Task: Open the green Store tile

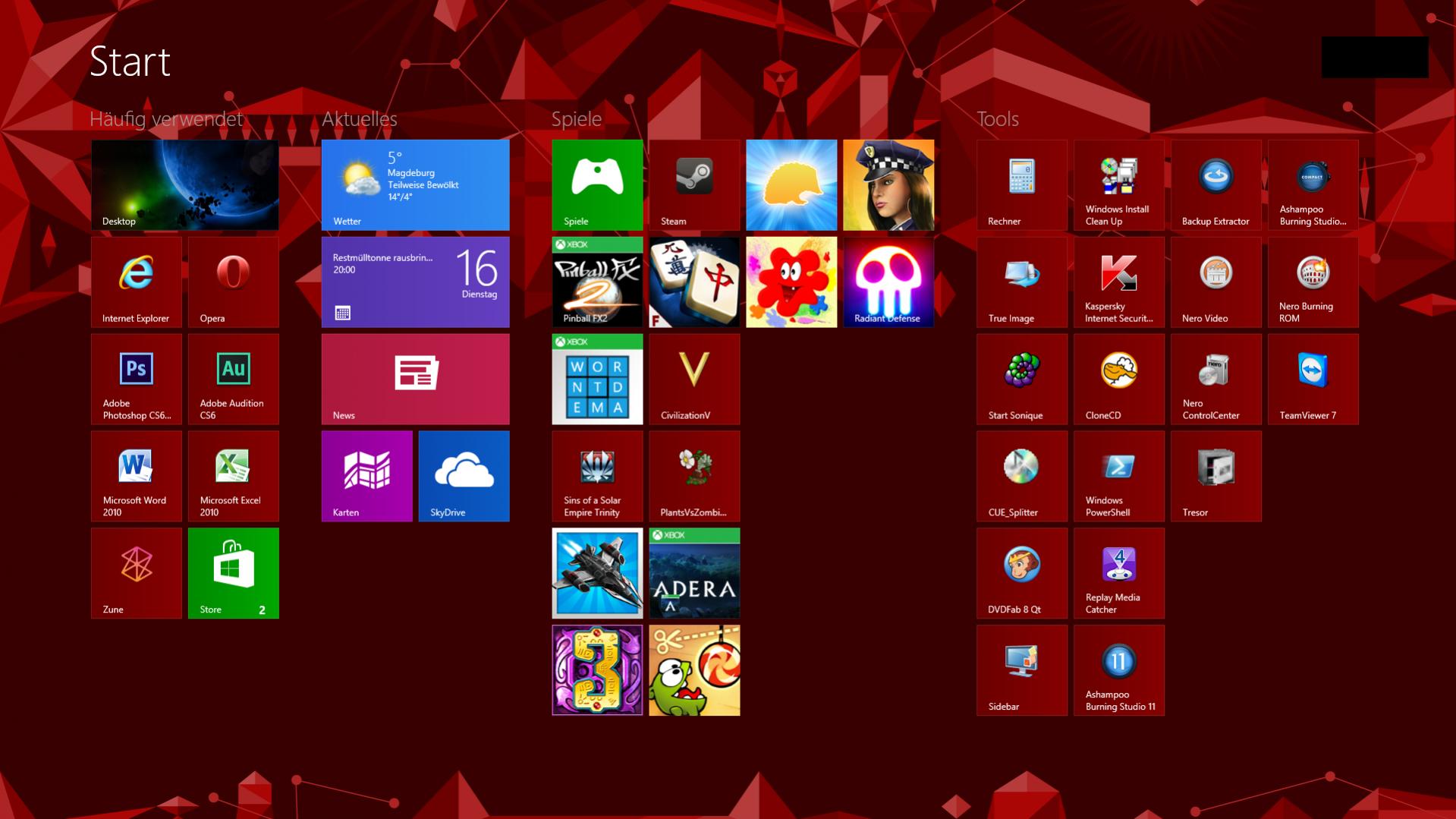Action: 234,573
